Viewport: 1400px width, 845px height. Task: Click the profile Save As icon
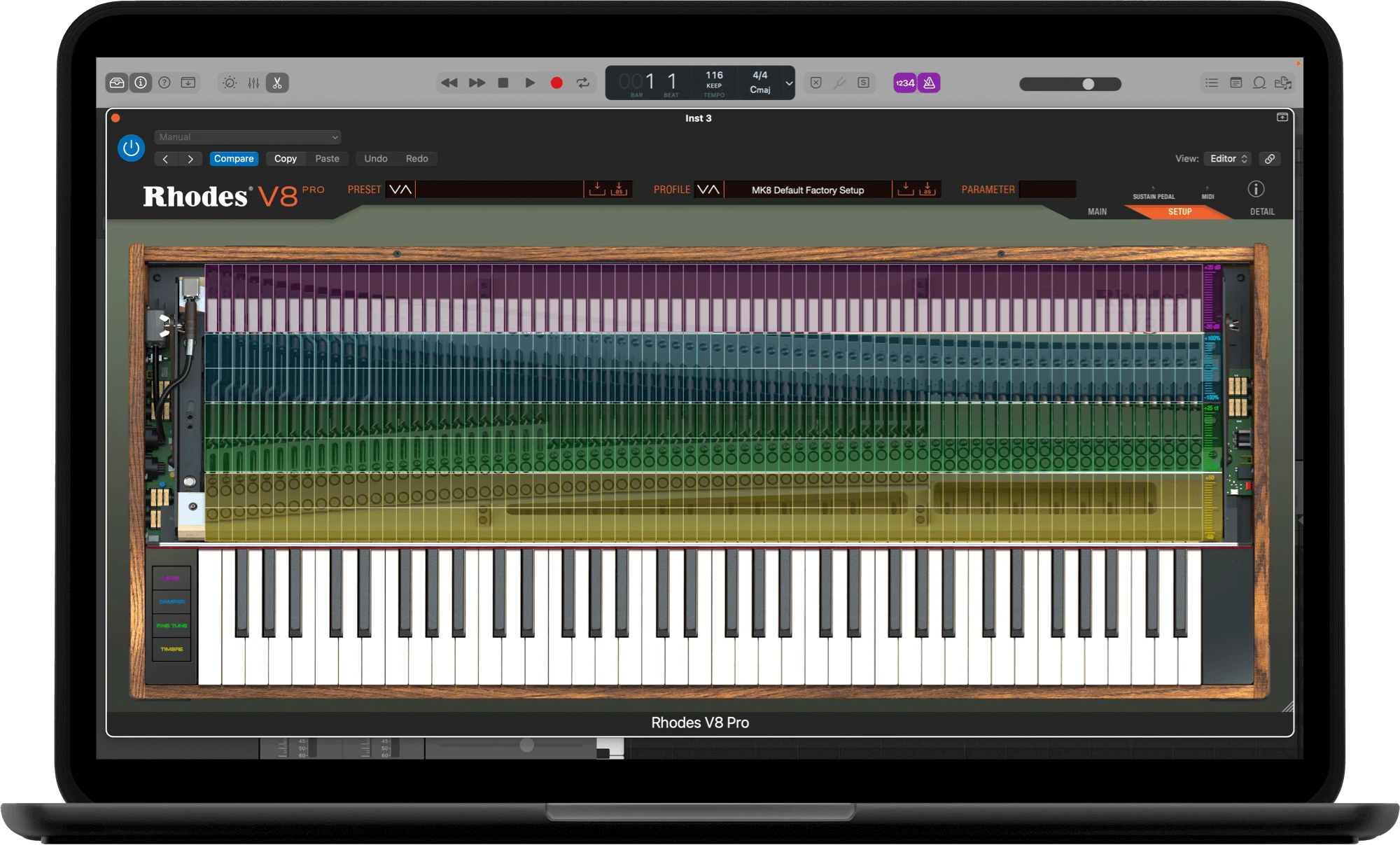coord(927,189)
